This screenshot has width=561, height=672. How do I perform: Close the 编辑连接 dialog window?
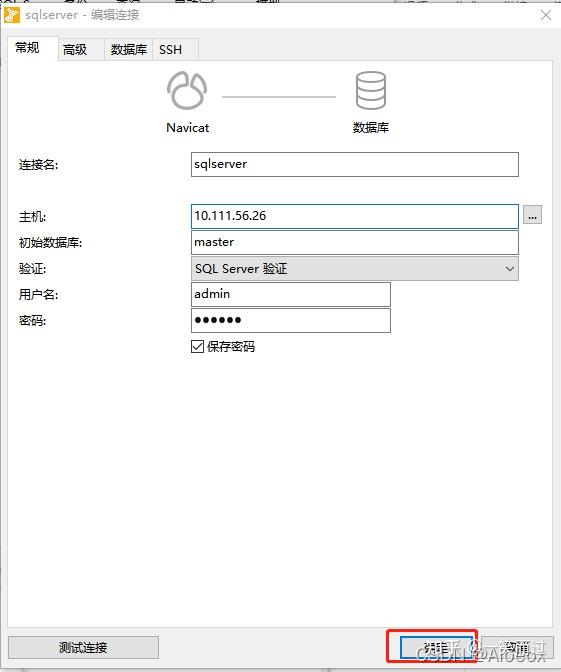tap(546, 15)
